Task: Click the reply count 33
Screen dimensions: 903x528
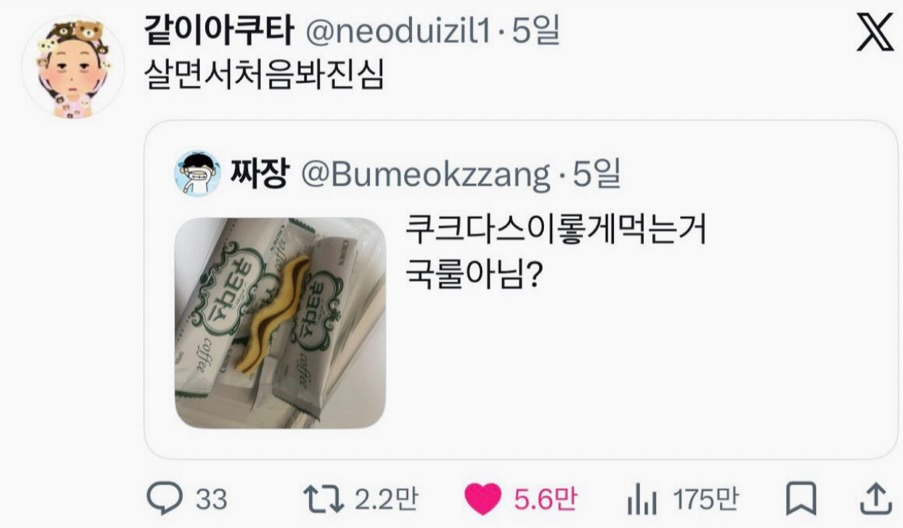Action: click(211, 499)
